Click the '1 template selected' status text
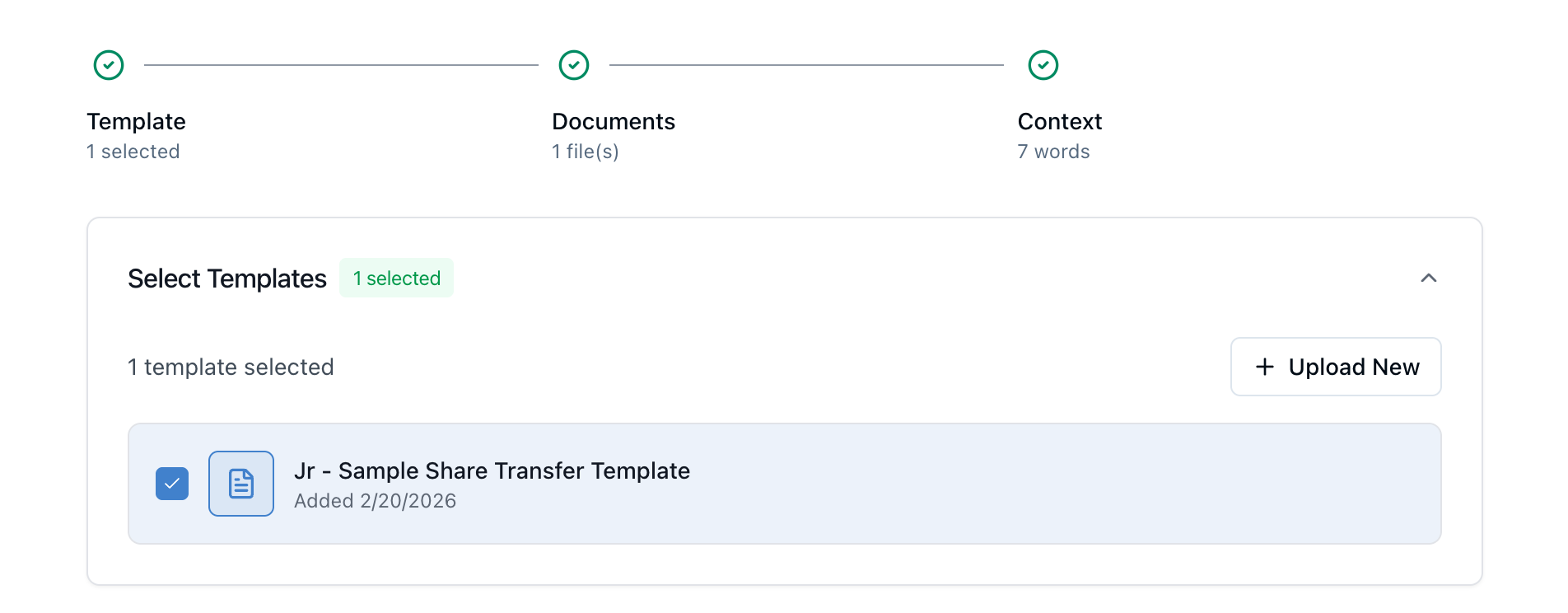Image resolution: width=1568 pixels, height=613 pixels. coord(231,367)
